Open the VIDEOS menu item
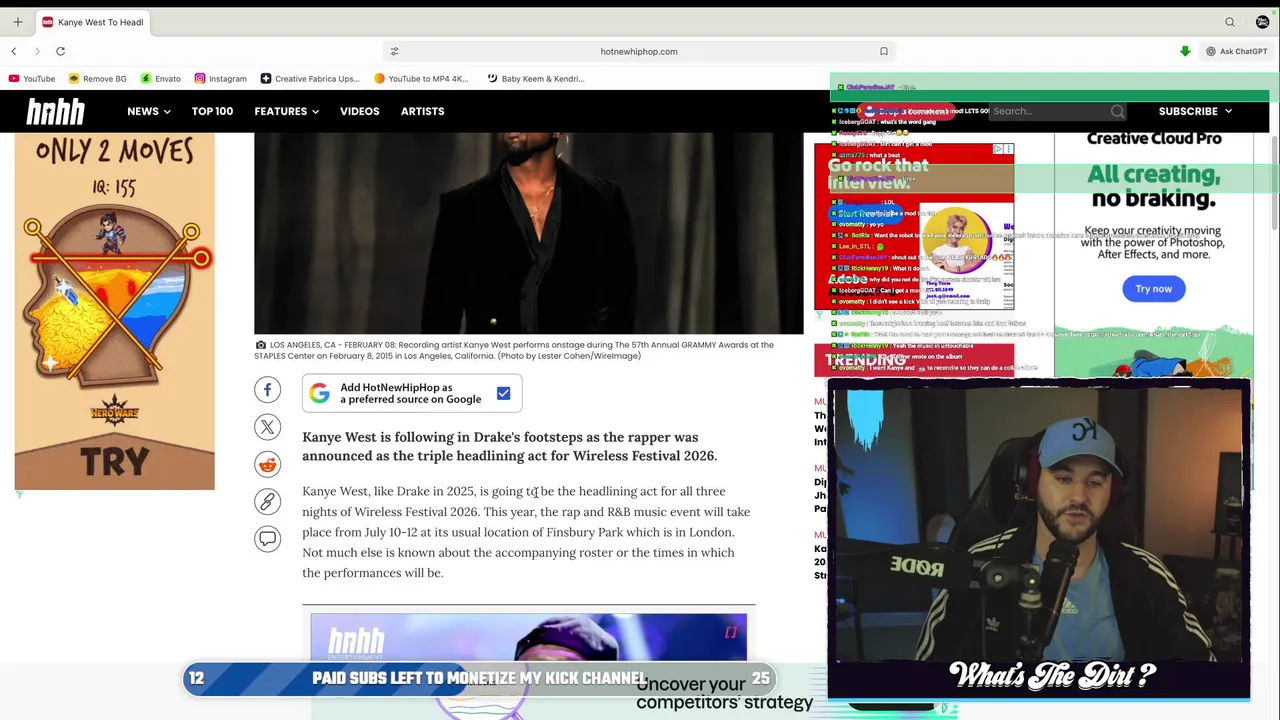This screenshot has height=720, width=1280. coord(360,111)
